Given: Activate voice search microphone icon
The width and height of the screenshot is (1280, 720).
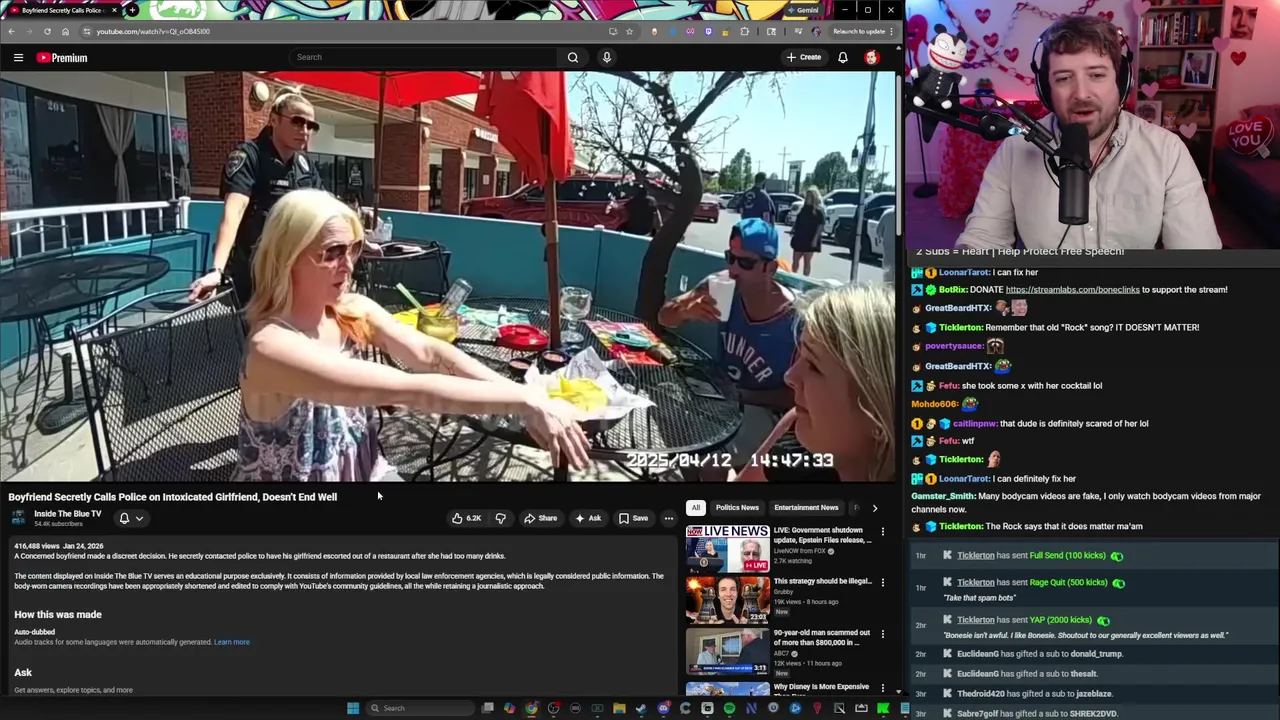Looking at the screenshot, I should [x=606, y=57].
